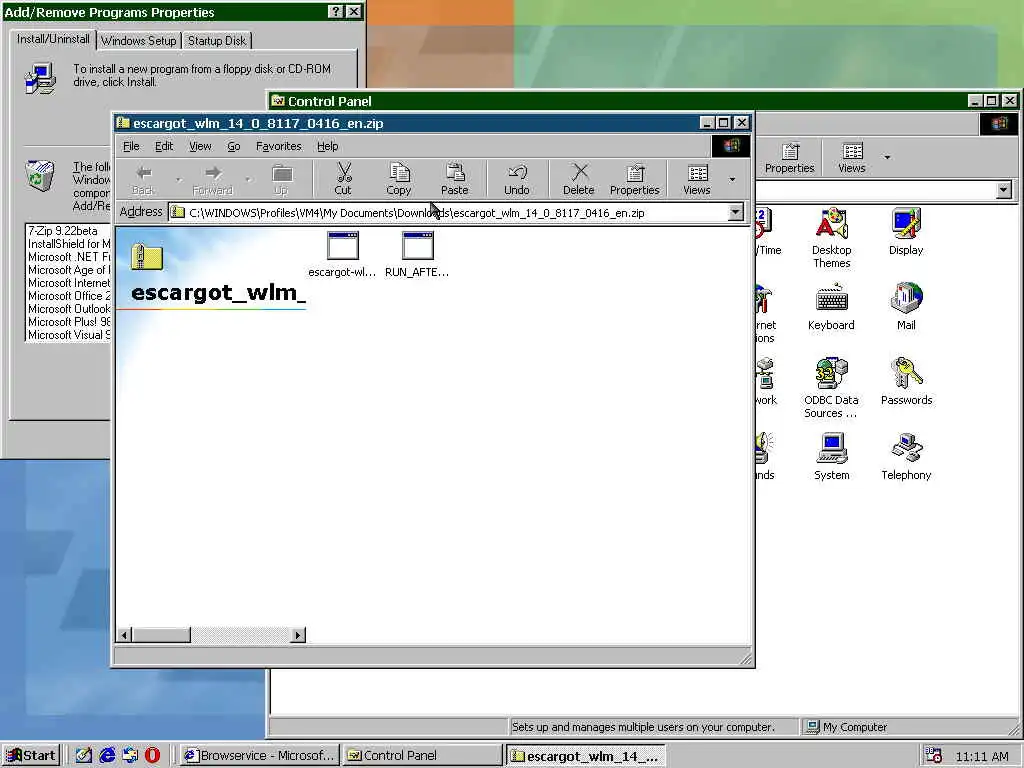Select the Install/Uninstall tab
This screenshot has height=768, width=1024.
(53, 39)
